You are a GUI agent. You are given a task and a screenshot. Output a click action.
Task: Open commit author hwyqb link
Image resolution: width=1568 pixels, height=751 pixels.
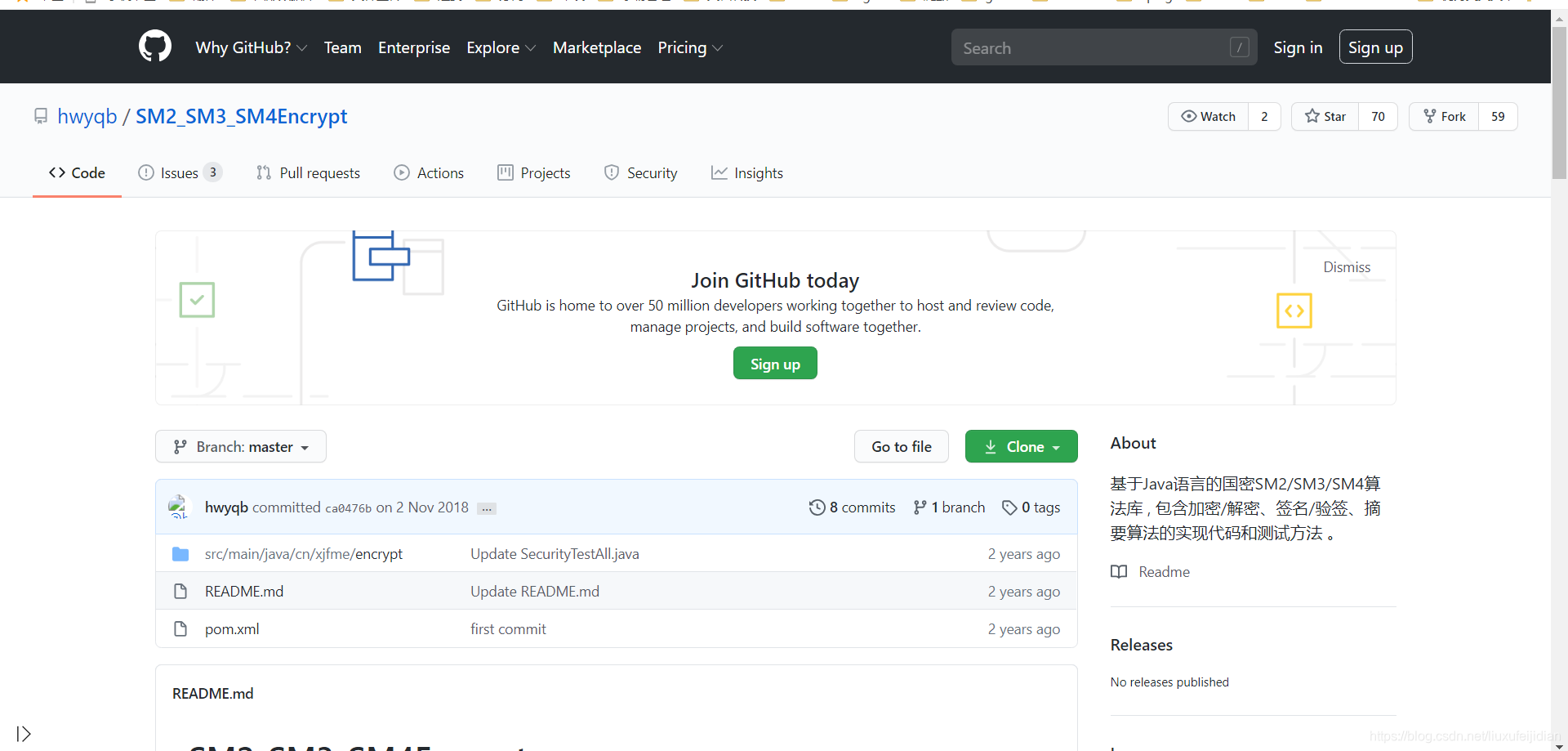coord(226,507)
